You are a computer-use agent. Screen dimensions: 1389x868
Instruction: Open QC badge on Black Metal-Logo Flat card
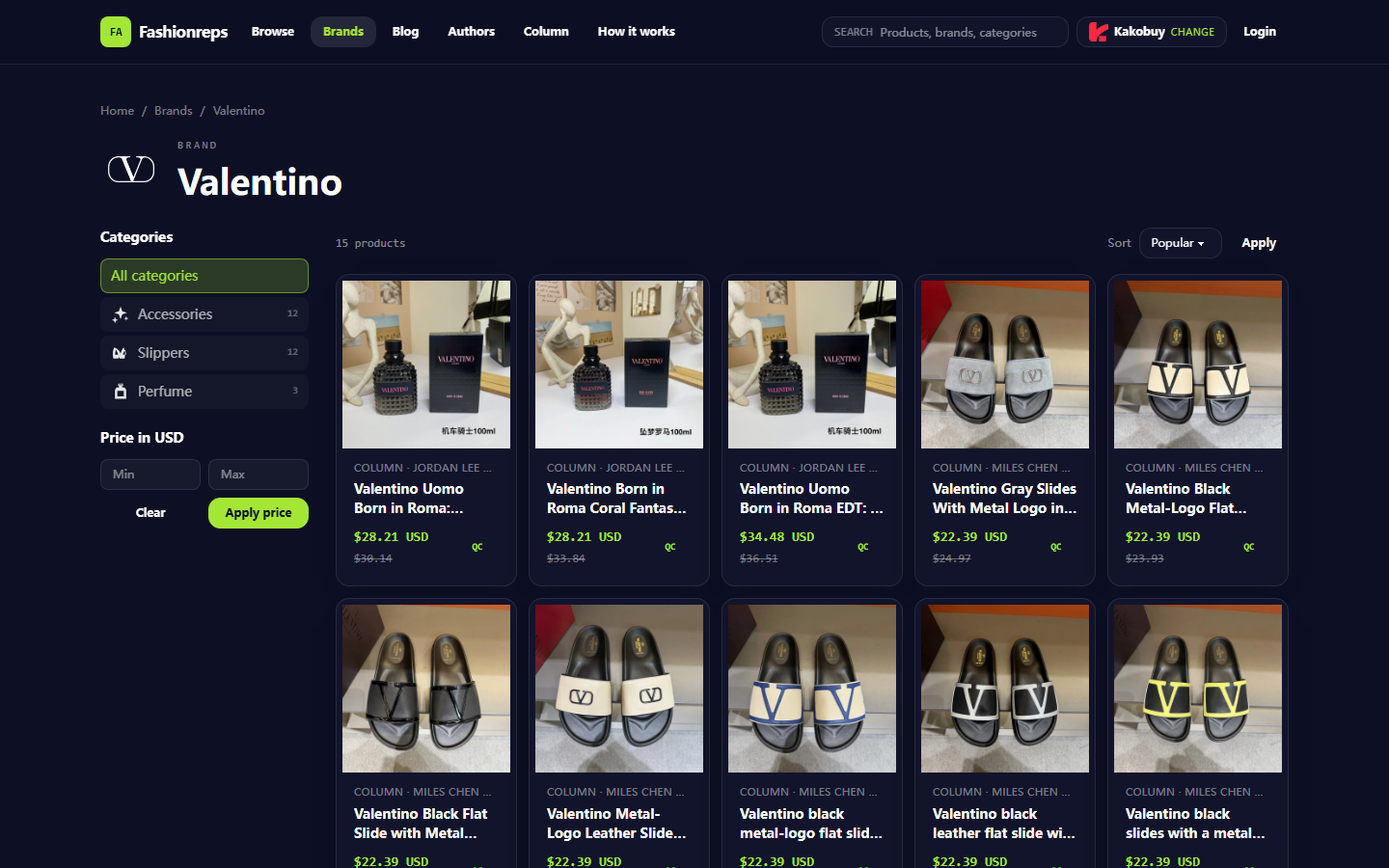(x=1249, y=547)
